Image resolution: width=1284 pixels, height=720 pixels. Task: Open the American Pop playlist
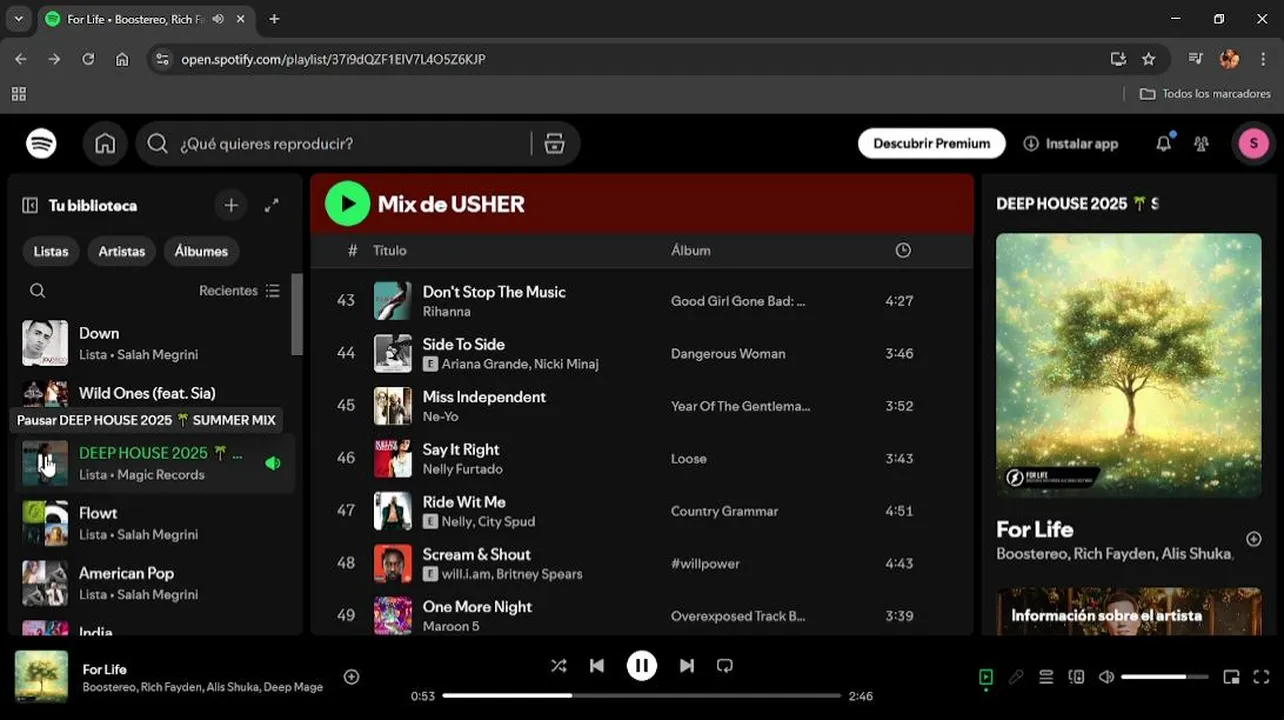click(155, 583)
